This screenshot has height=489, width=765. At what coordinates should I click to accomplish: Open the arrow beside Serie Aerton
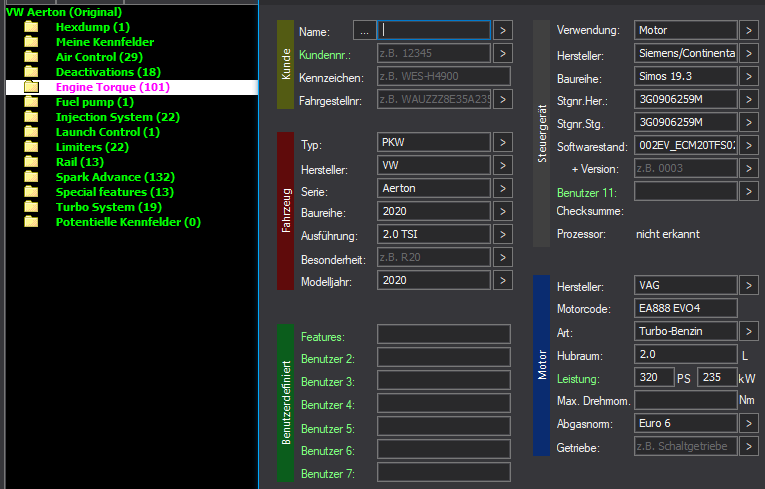(x=503, y=188)
